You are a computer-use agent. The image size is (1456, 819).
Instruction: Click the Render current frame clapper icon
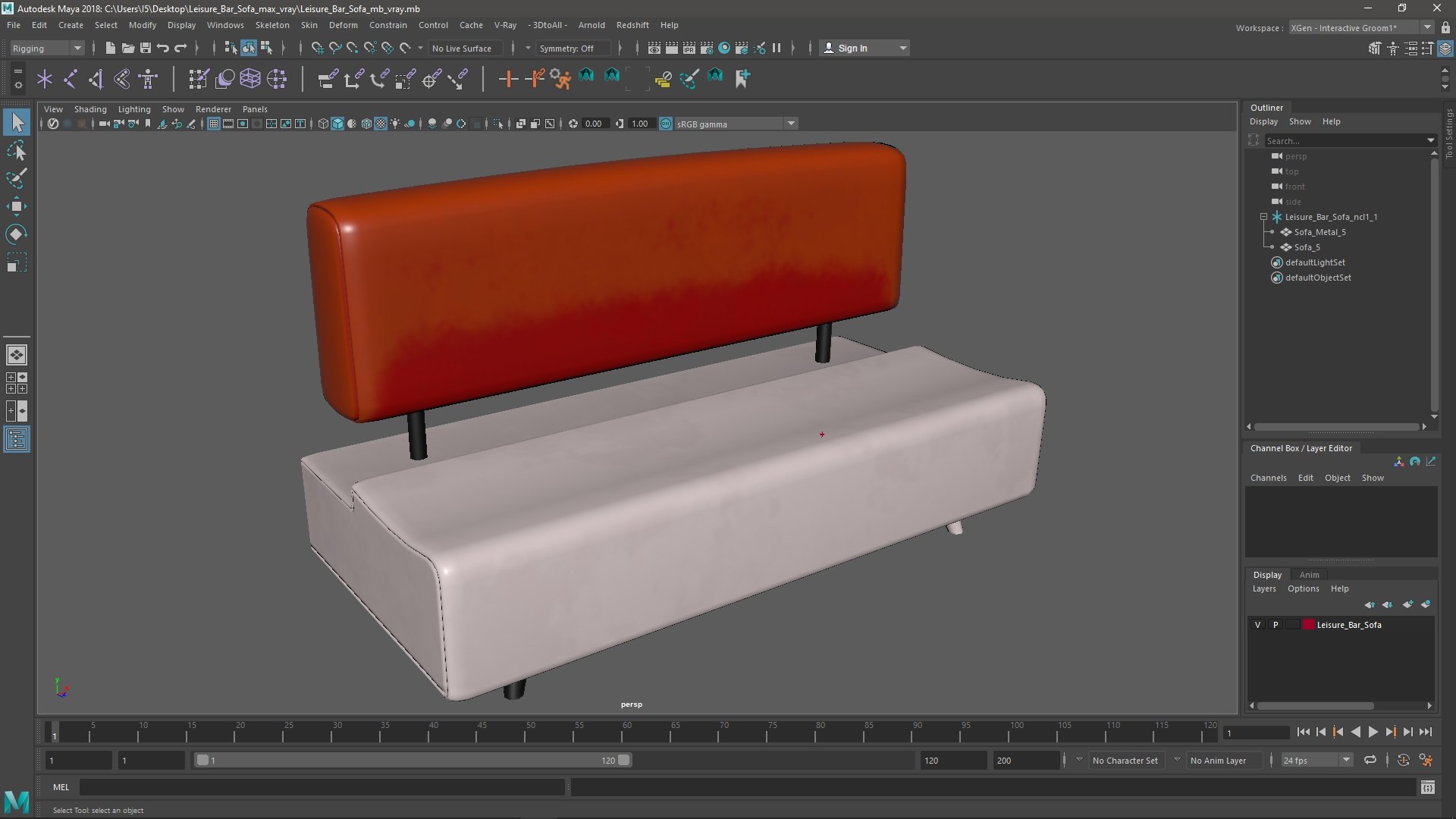(672, 48)
